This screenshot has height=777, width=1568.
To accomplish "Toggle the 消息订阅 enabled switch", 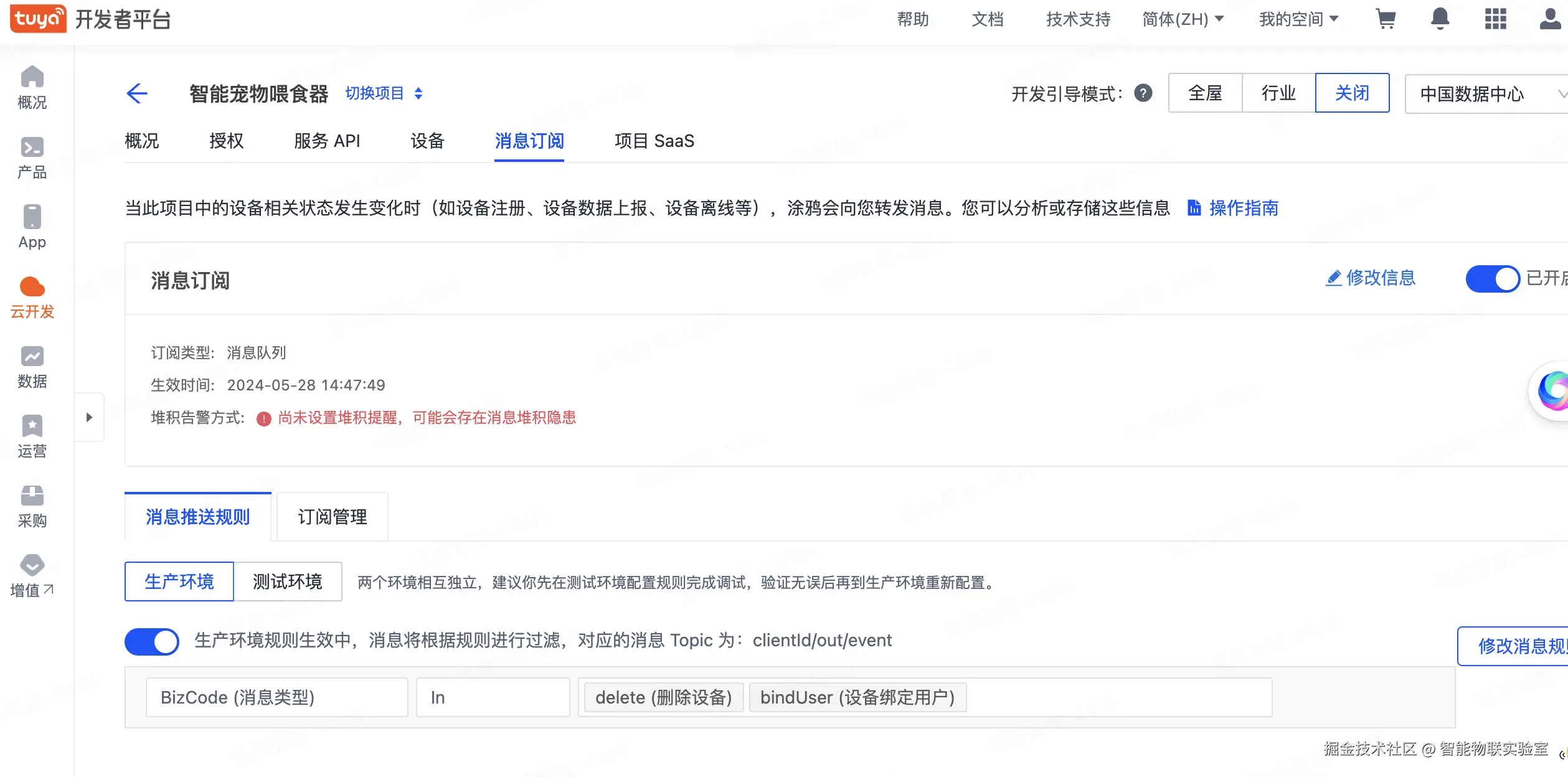I will coord(1492,278).
